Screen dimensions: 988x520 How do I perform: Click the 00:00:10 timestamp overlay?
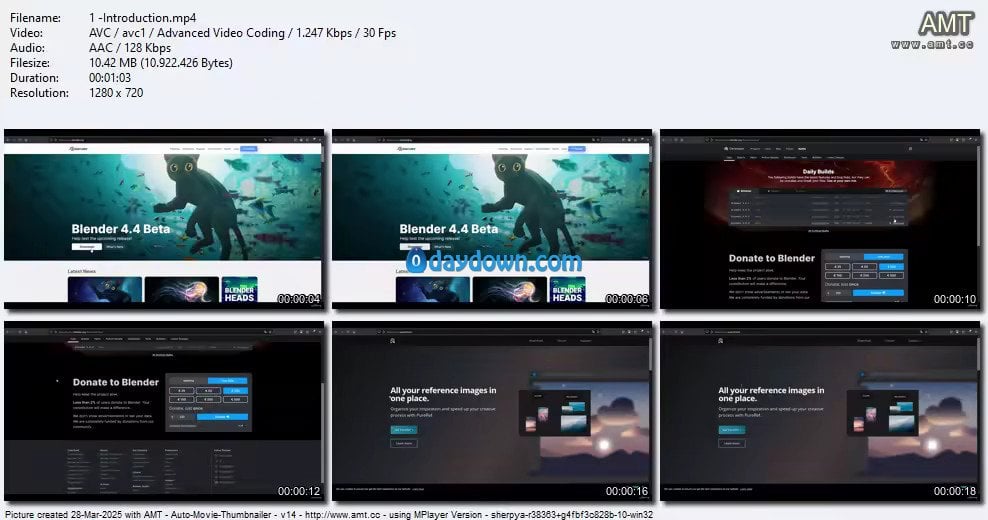tap(955, 299)
